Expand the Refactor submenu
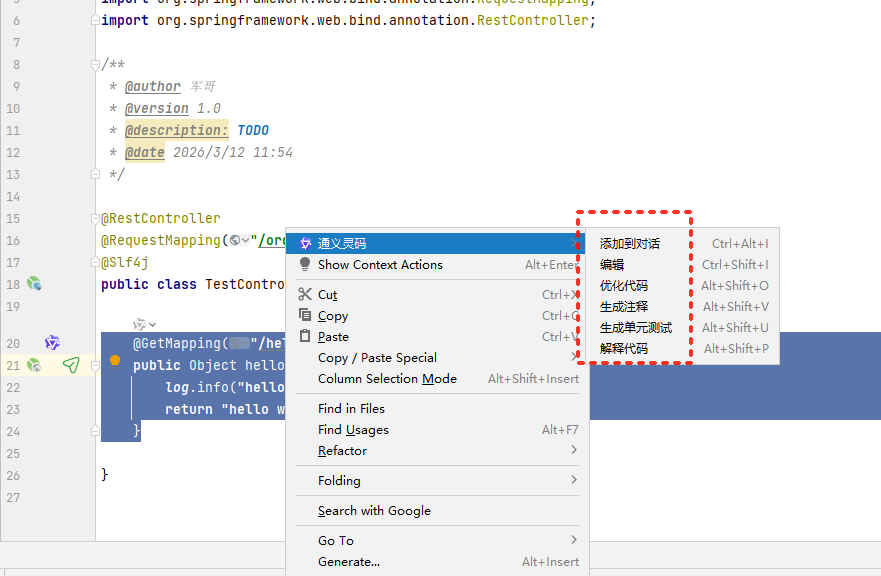 (342, 451)
